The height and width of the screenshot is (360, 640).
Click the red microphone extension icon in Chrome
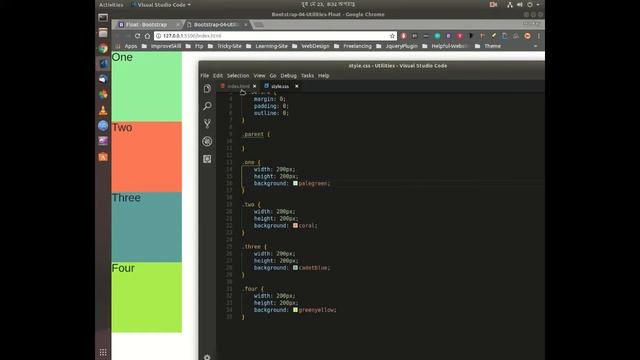tap(404, 36)
